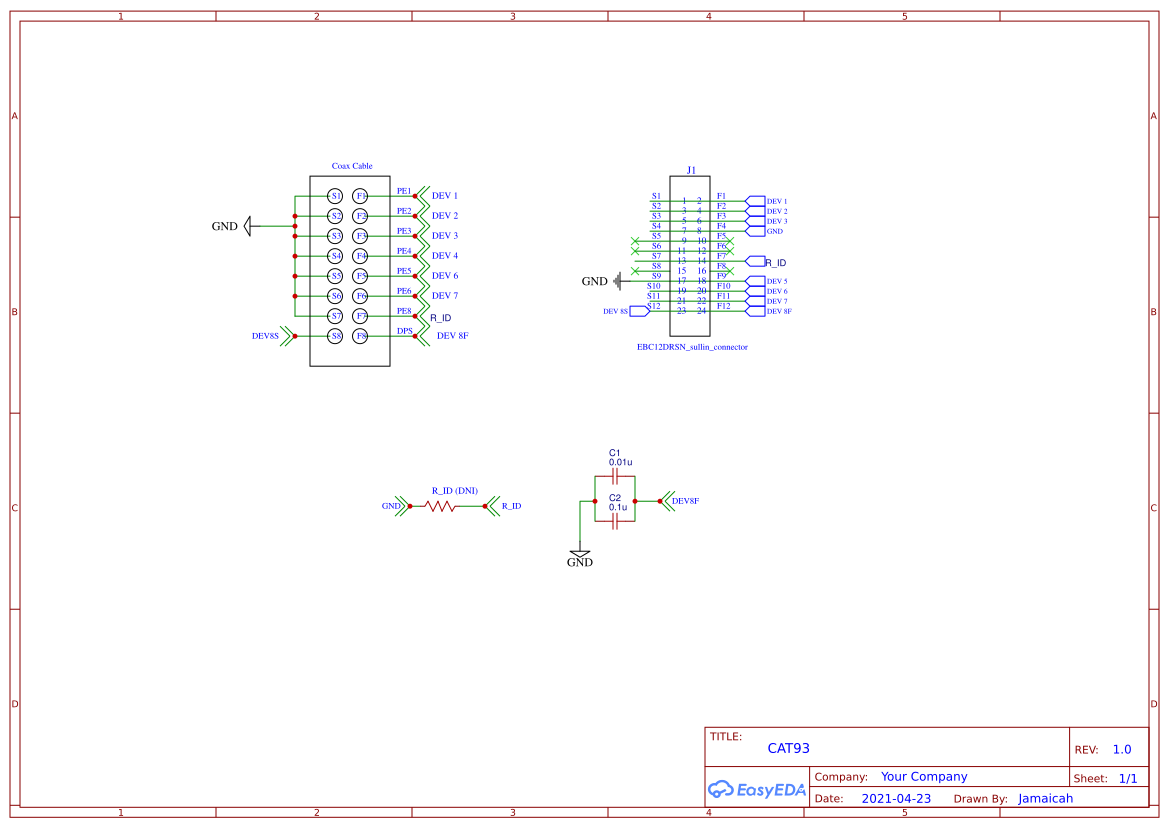Click the Drawn By name Jamaicah
This screenshot has height=828, width=1169.
click(1046, 798)
